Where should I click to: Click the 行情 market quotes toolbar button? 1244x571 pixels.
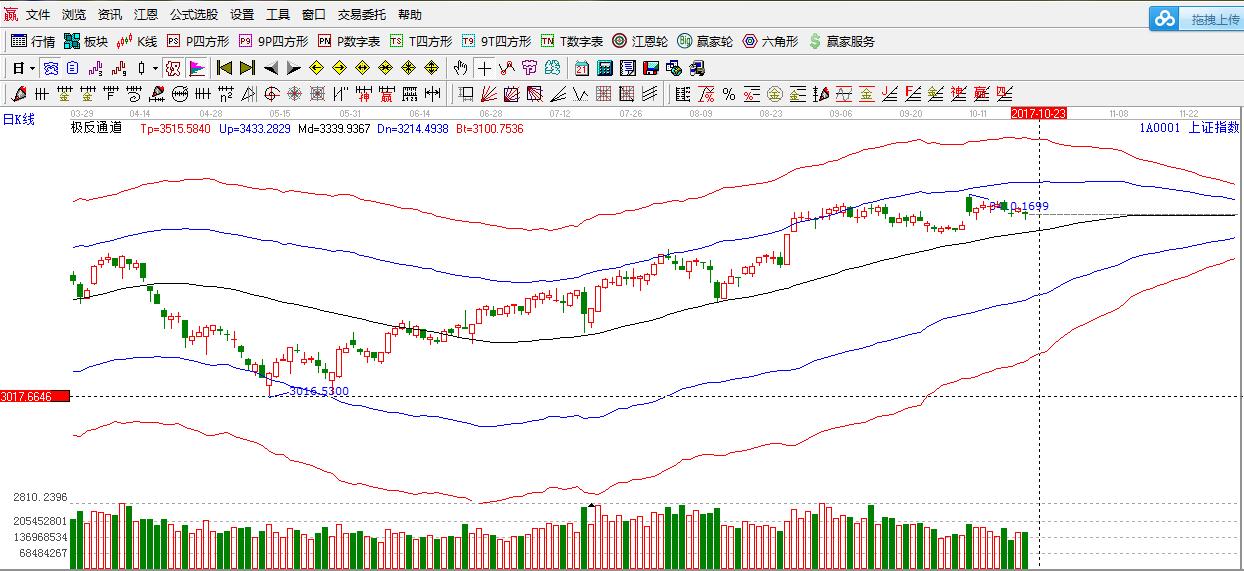coord(33,41)
